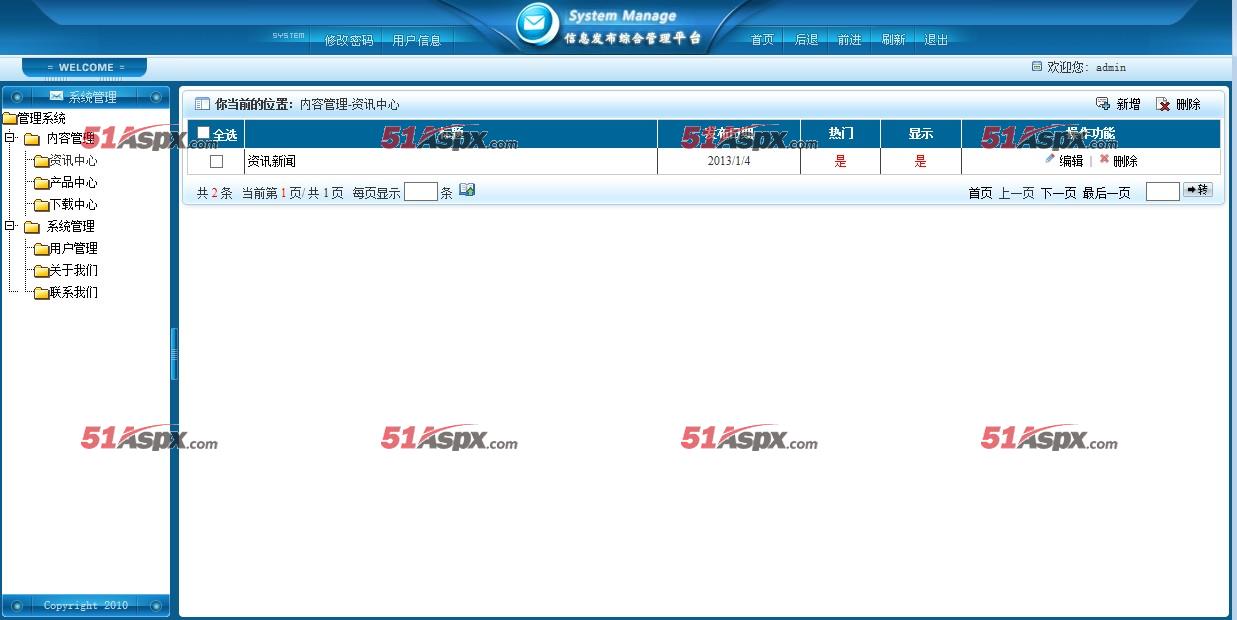Click the 下载中心 folder icon
This screenshot has width=1237, height=620.
tap(41, 205)
